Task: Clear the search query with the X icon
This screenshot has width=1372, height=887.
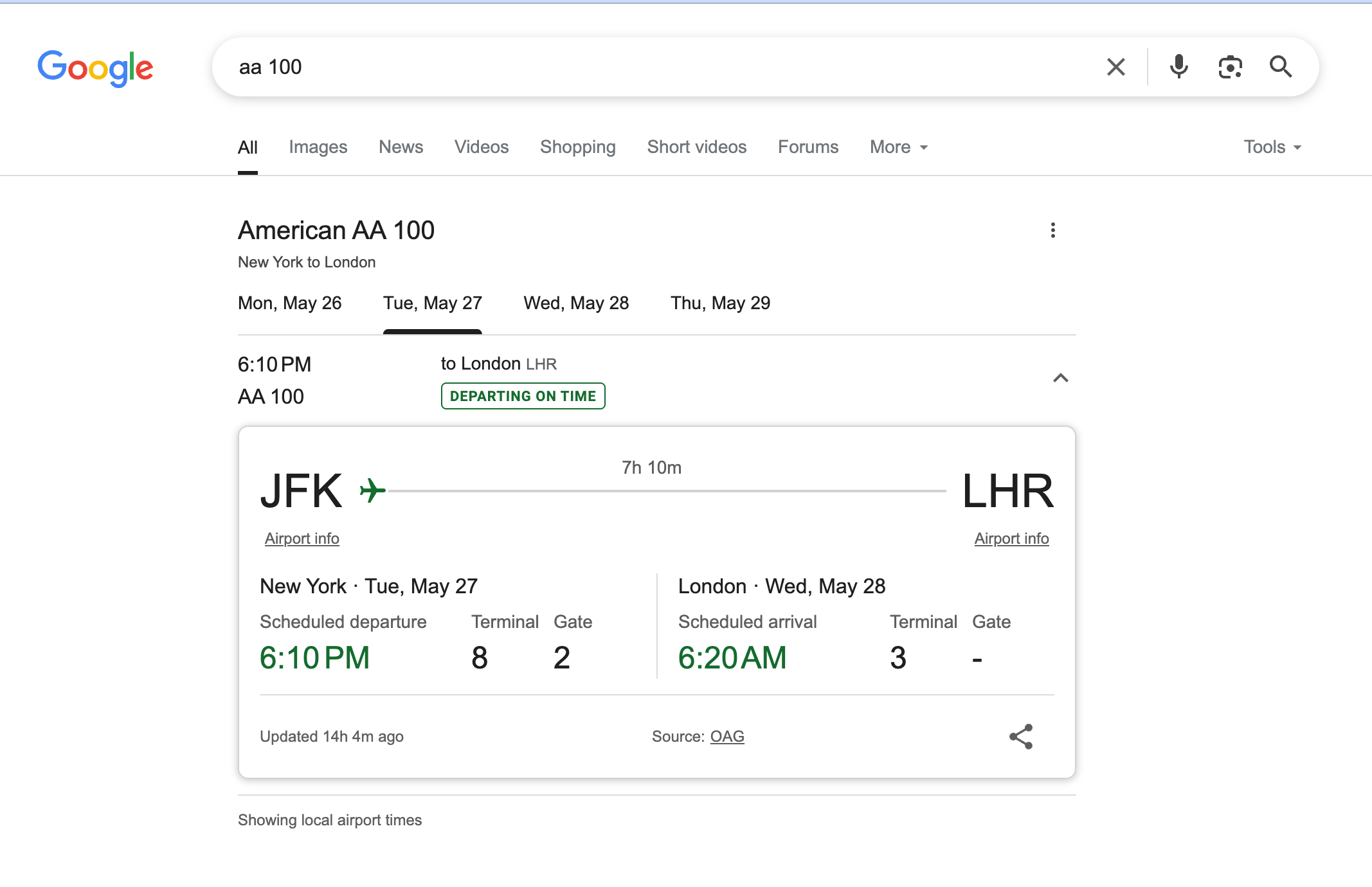Action: pos(1115,67)
